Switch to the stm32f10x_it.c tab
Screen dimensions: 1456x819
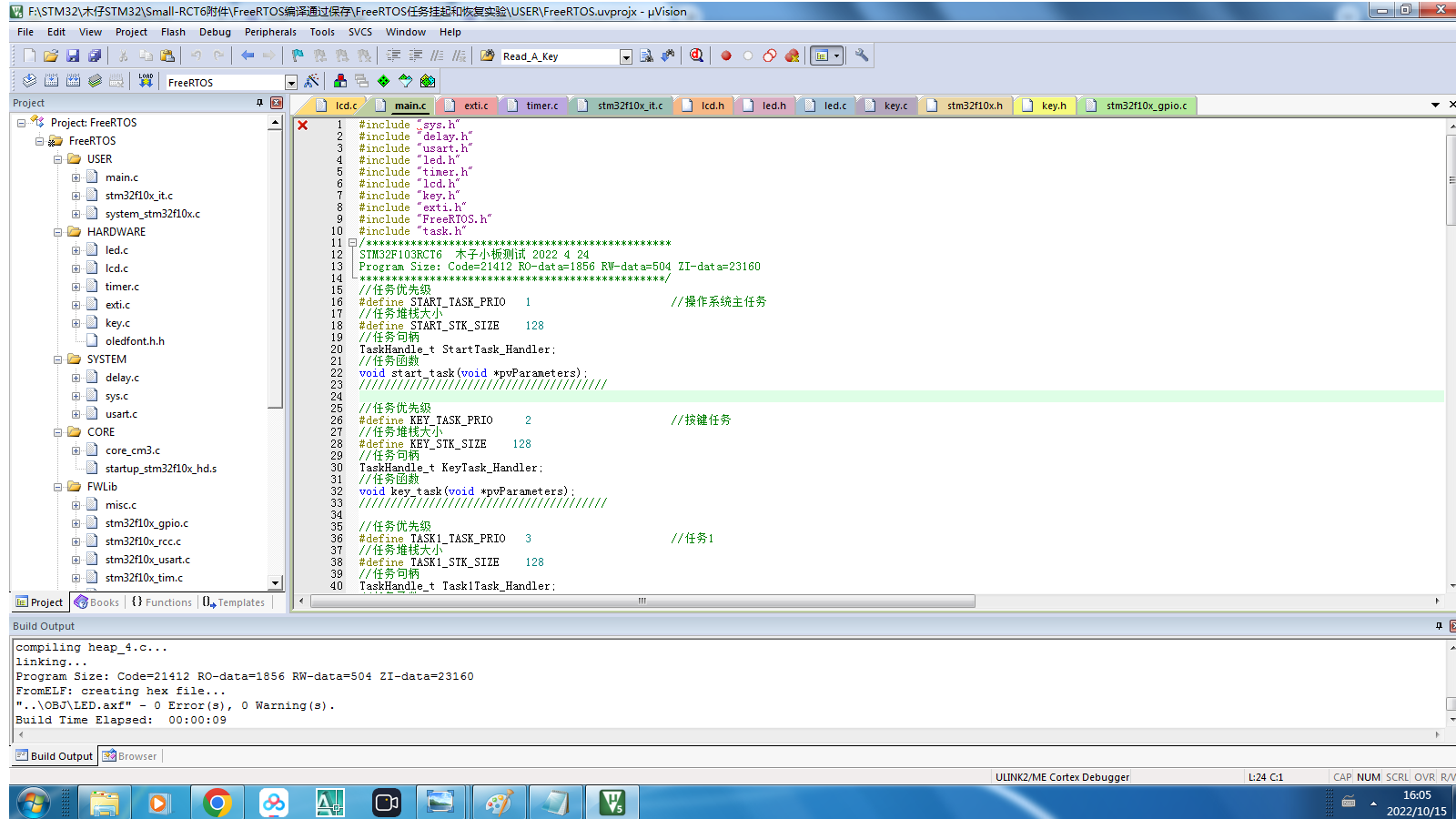(x=622, y=106)
